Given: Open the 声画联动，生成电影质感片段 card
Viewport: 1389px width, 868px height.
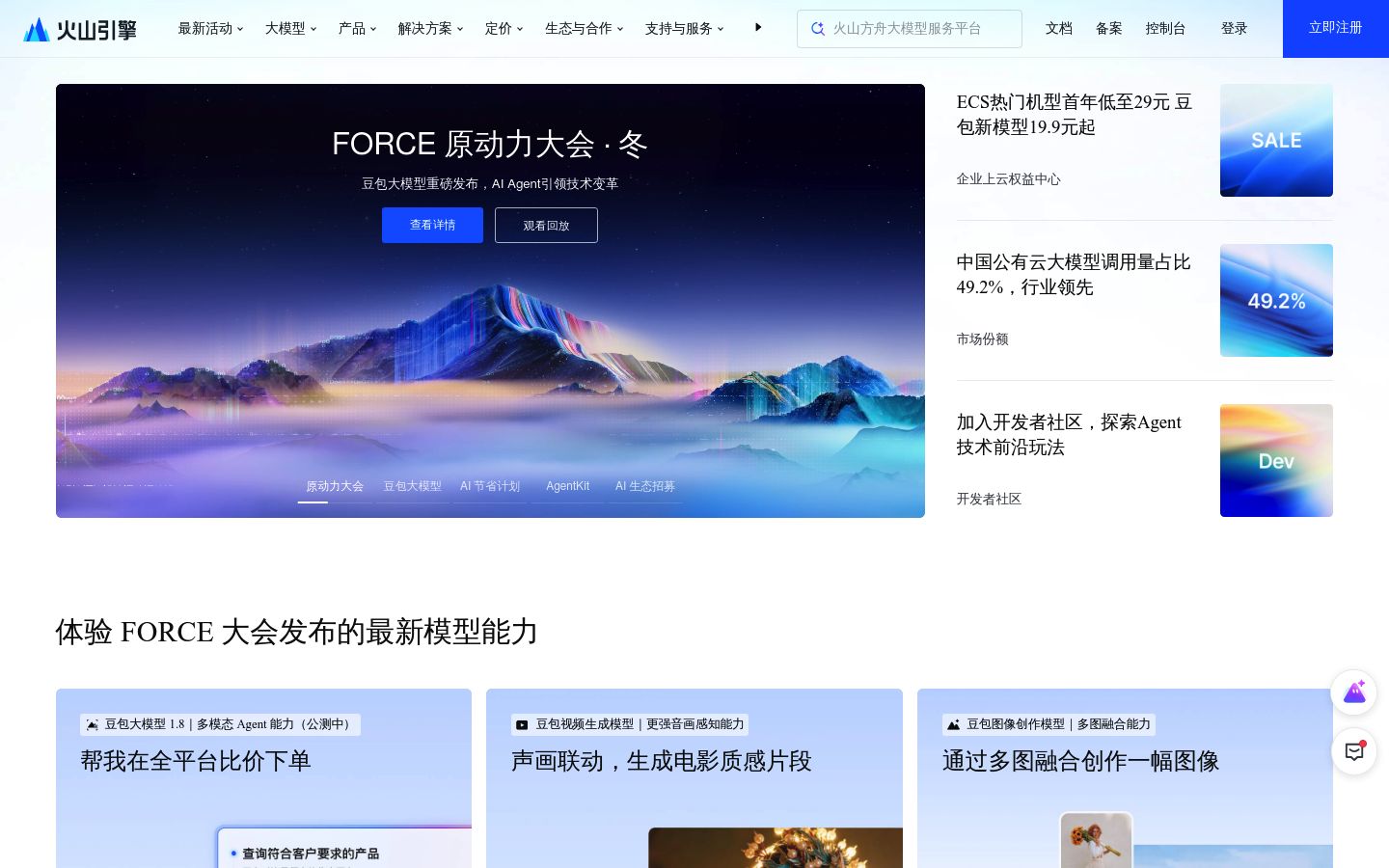Looking at the screenshot, I should [694, 778].
